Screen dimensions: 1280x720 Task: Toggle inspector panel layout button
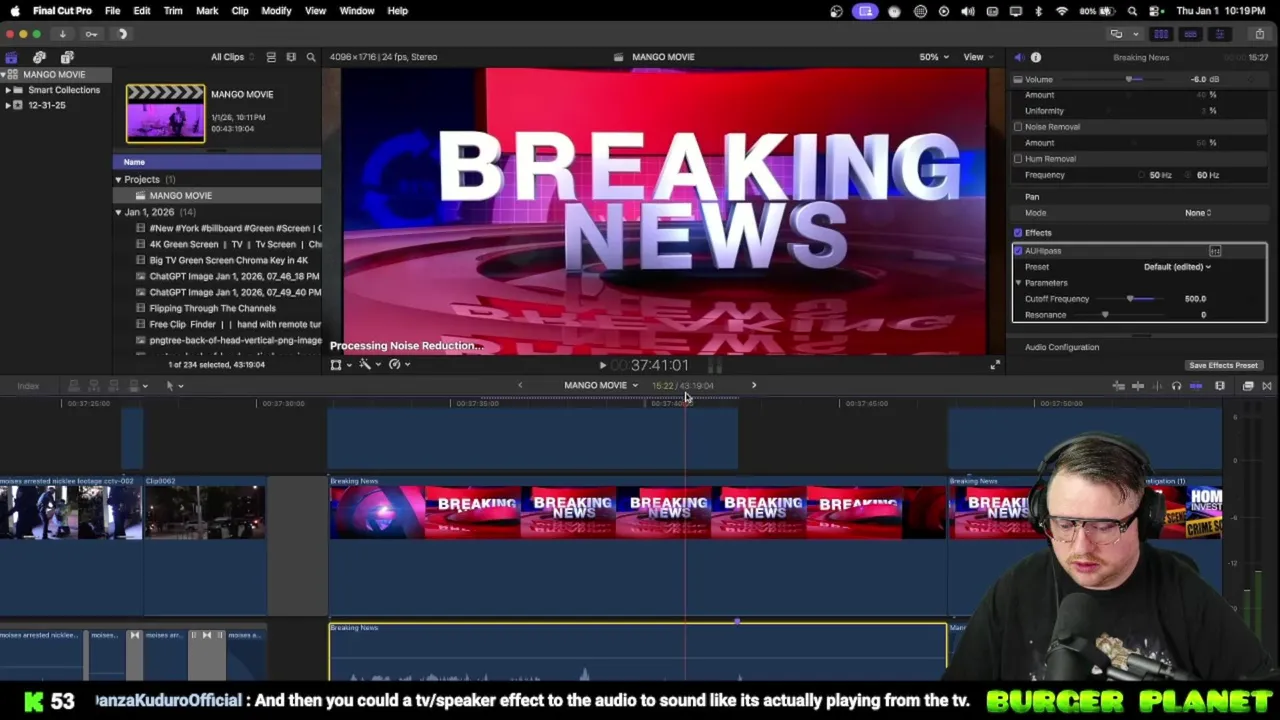1219,34
